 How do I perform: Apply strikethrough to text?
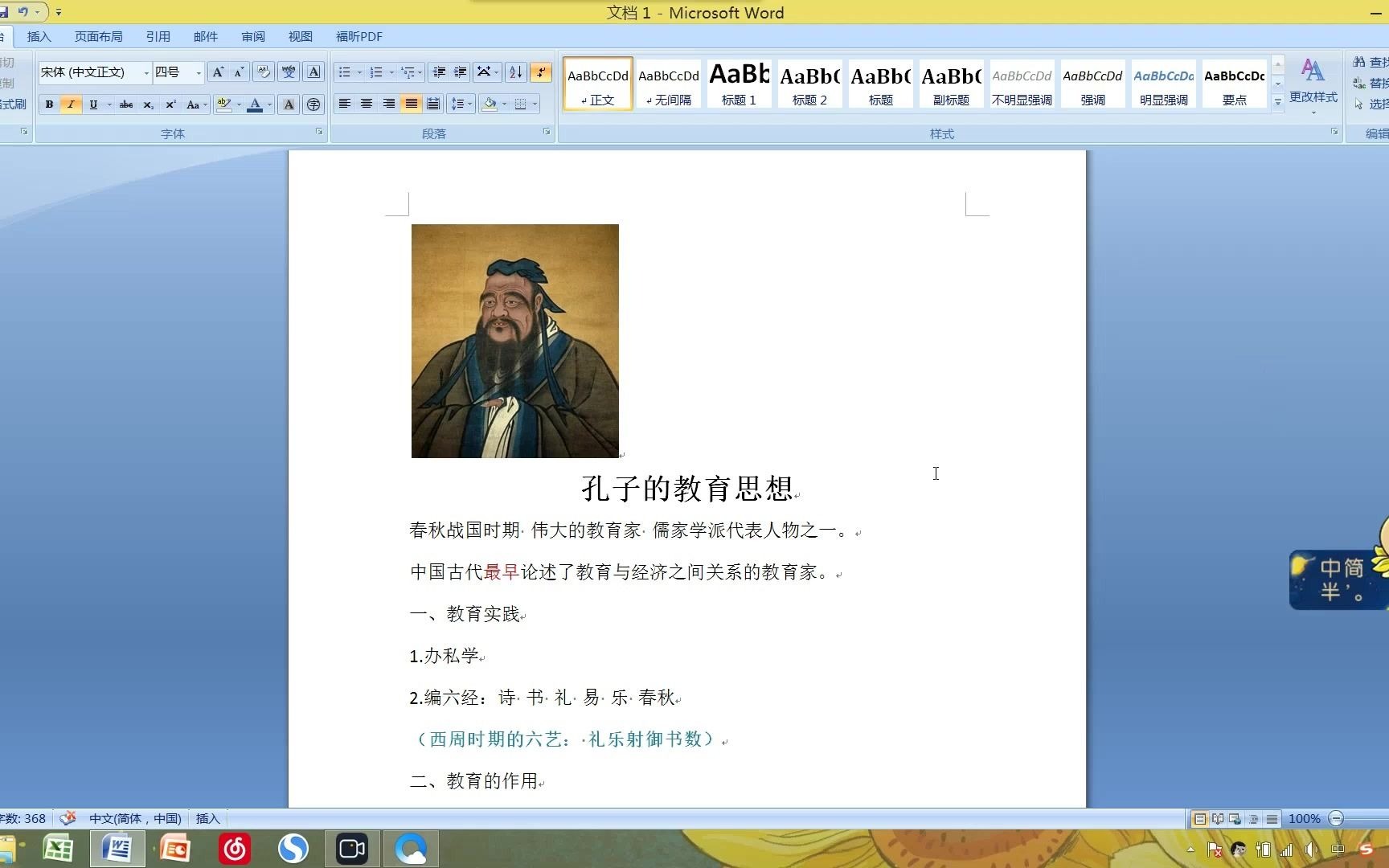[x=126, y=104]
